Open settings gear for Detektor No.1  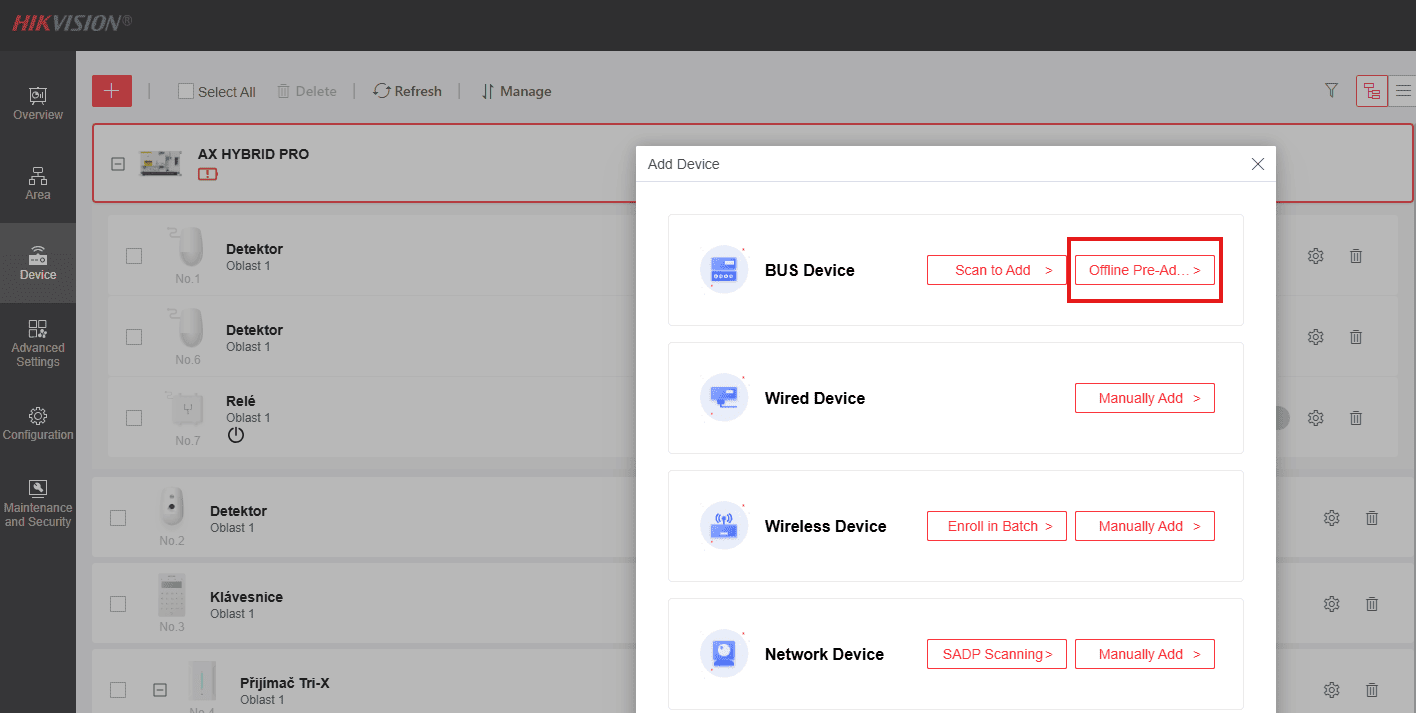(x=1316, y=256)
